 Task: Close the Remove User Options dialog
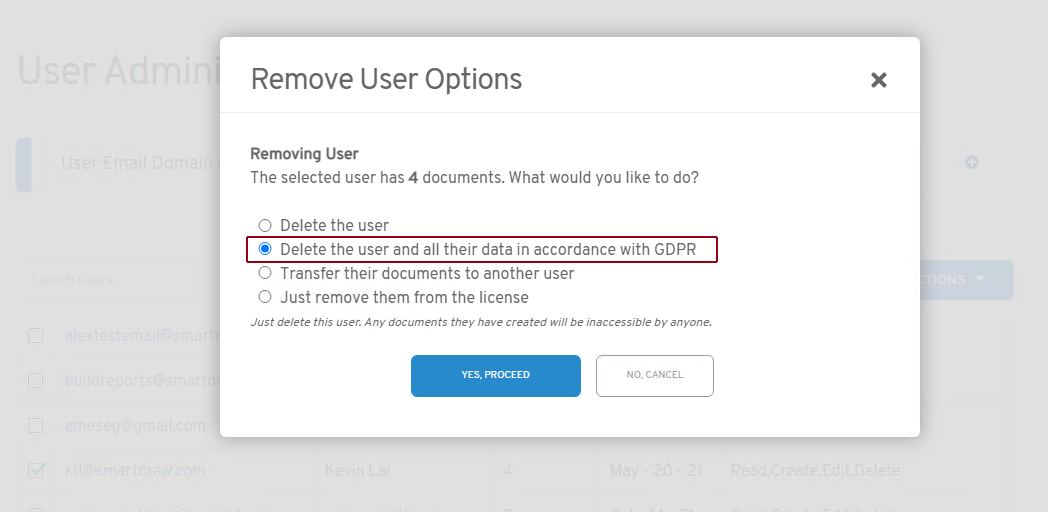click(878, 80)
